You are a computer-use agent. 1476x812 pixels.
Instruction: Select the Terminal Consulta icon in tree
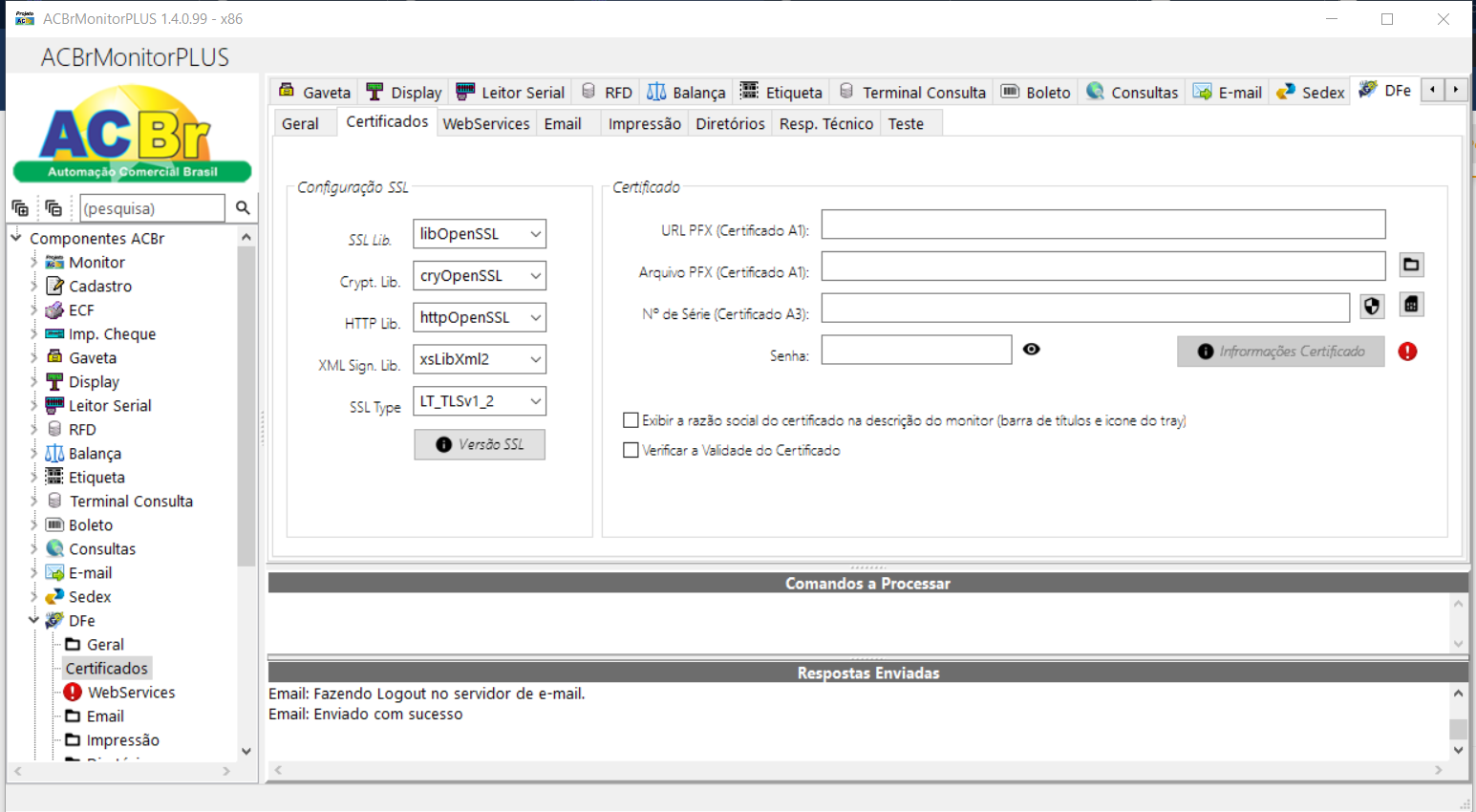click(x=54, y=501)
